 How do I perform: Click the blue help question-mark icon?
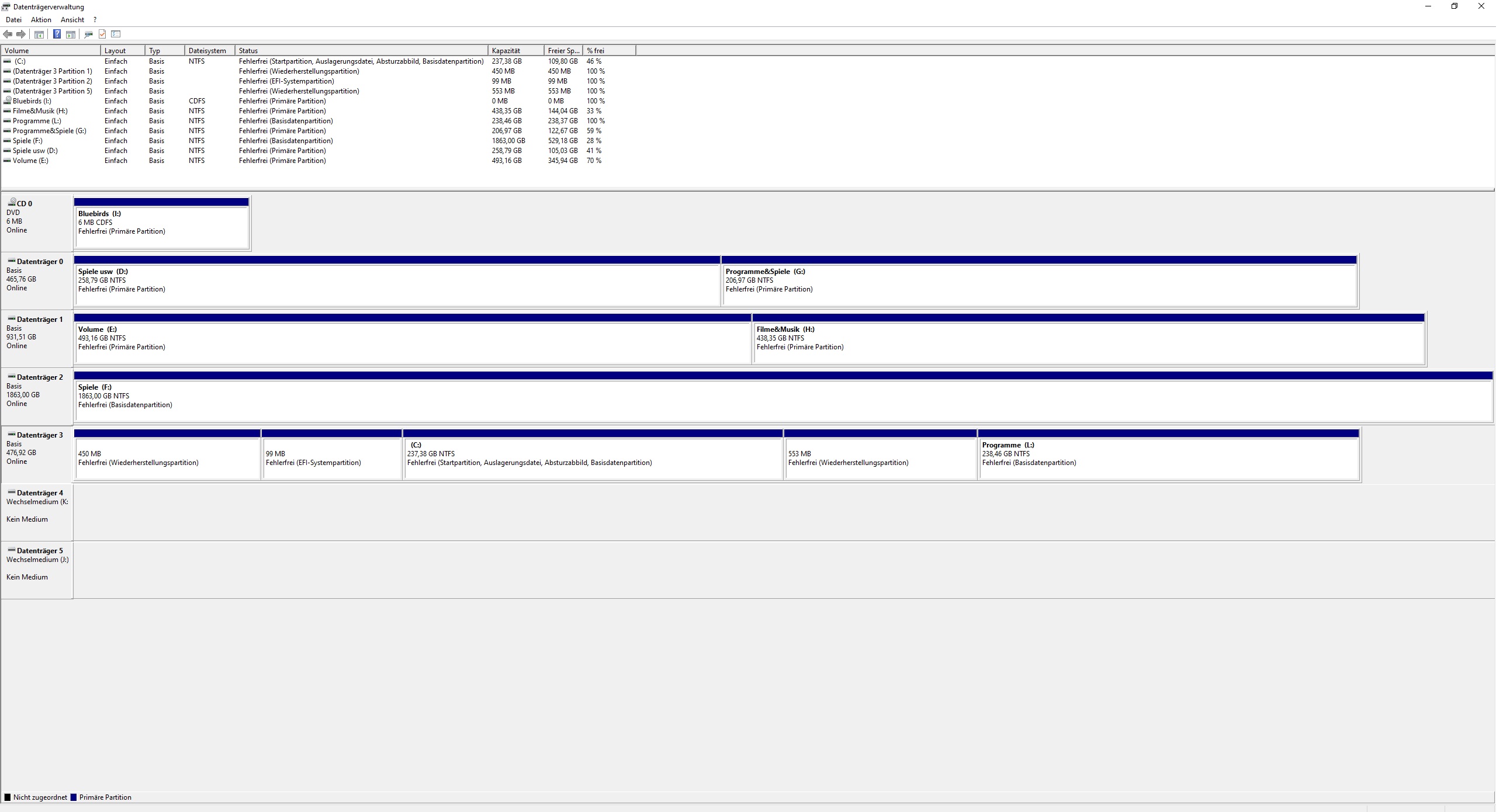(x=57, y=34)
